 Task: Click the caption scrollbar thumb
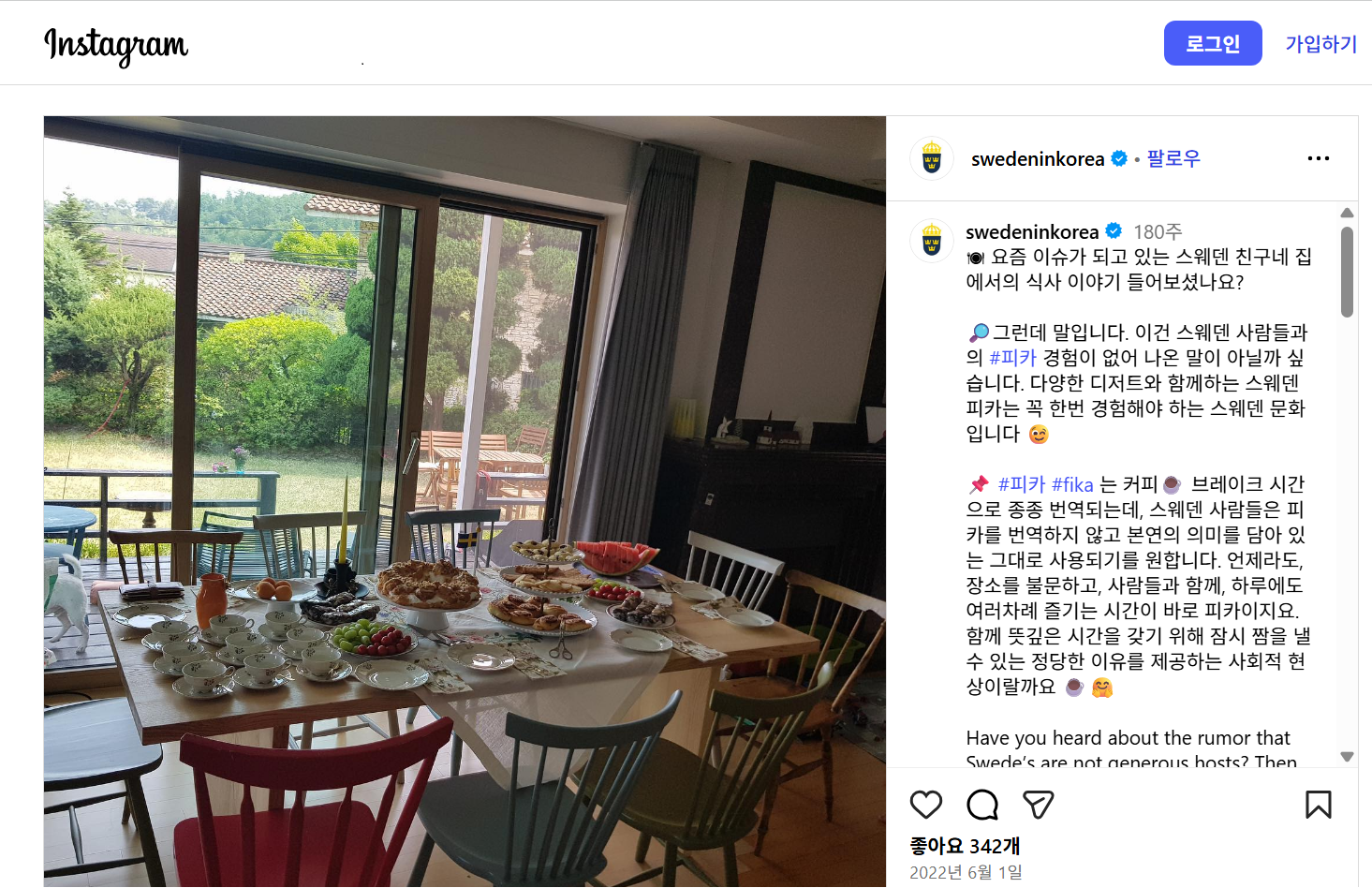pyautogui.click(x=1347, y=273)
